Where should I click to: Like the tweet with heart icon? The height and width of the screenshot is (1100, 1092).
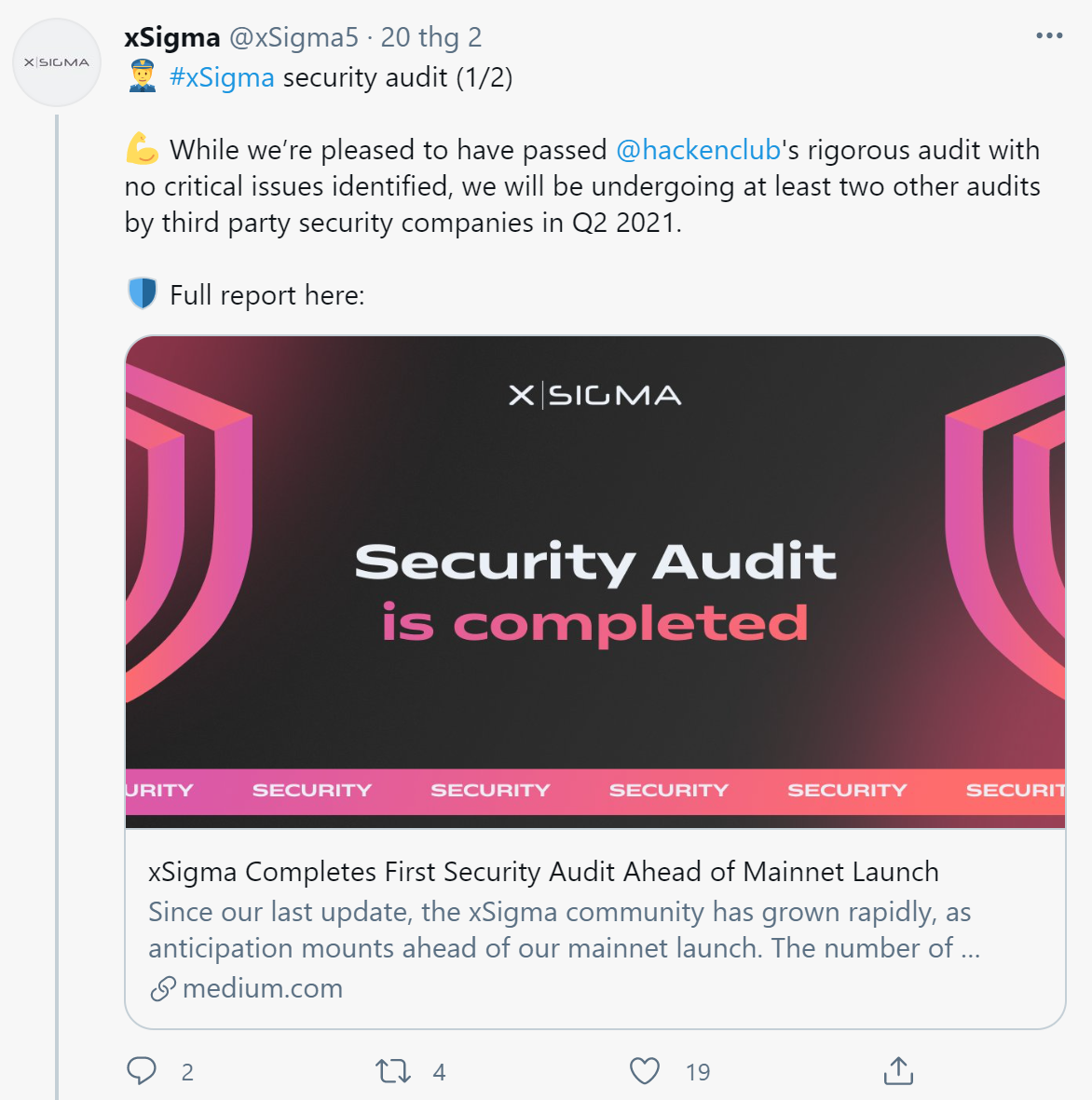(644, 1071)
